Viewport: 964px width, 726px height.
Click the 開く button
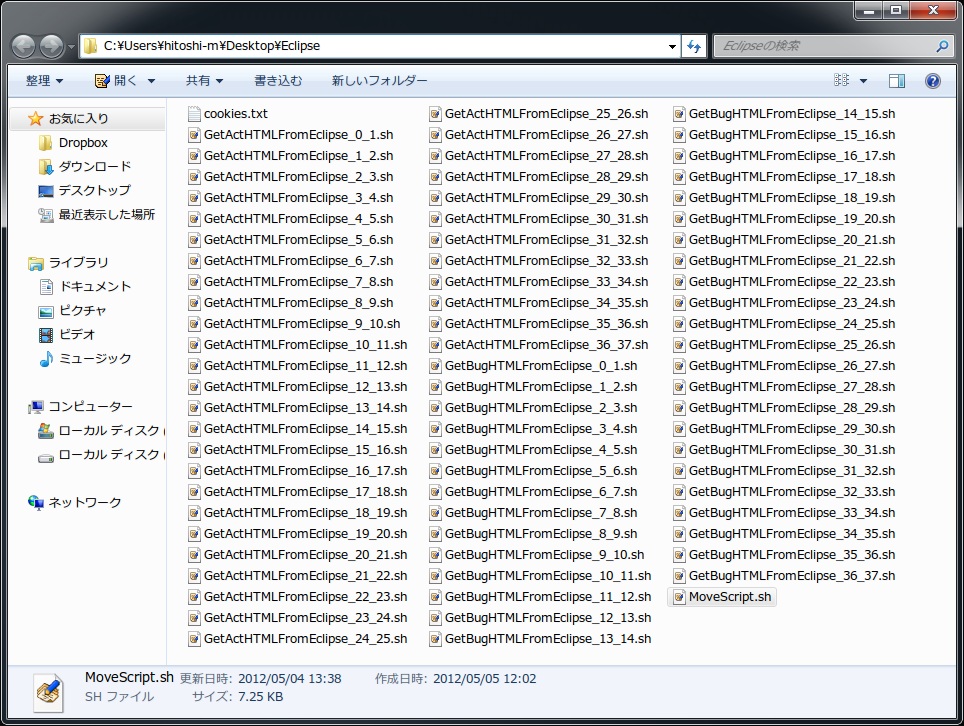[117, 81]
